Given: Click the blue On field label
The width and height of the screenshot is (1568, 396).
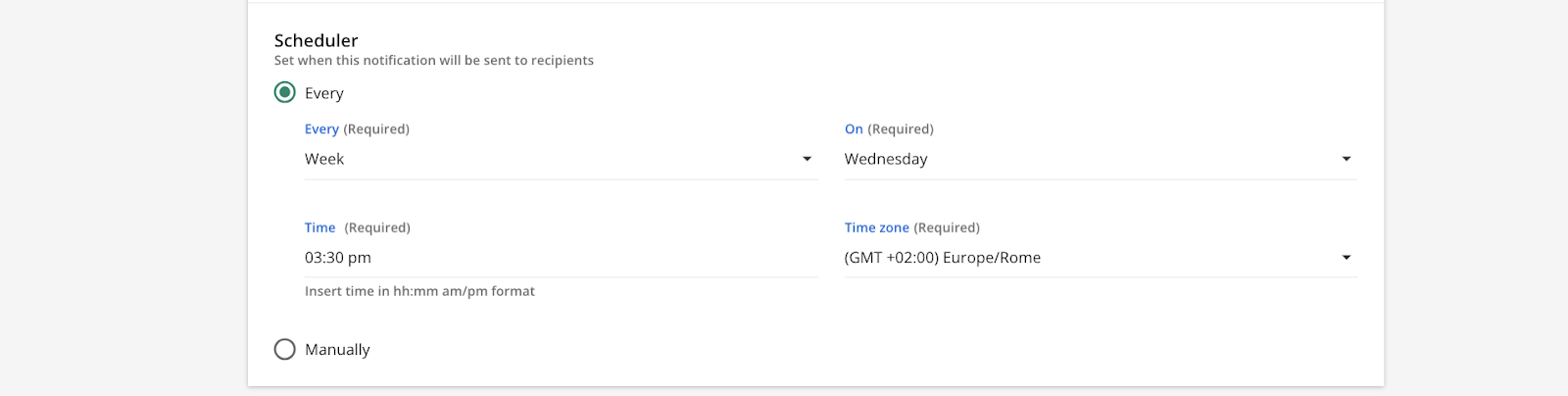Looking at the screenshot, I should click(x=854, y=129).
